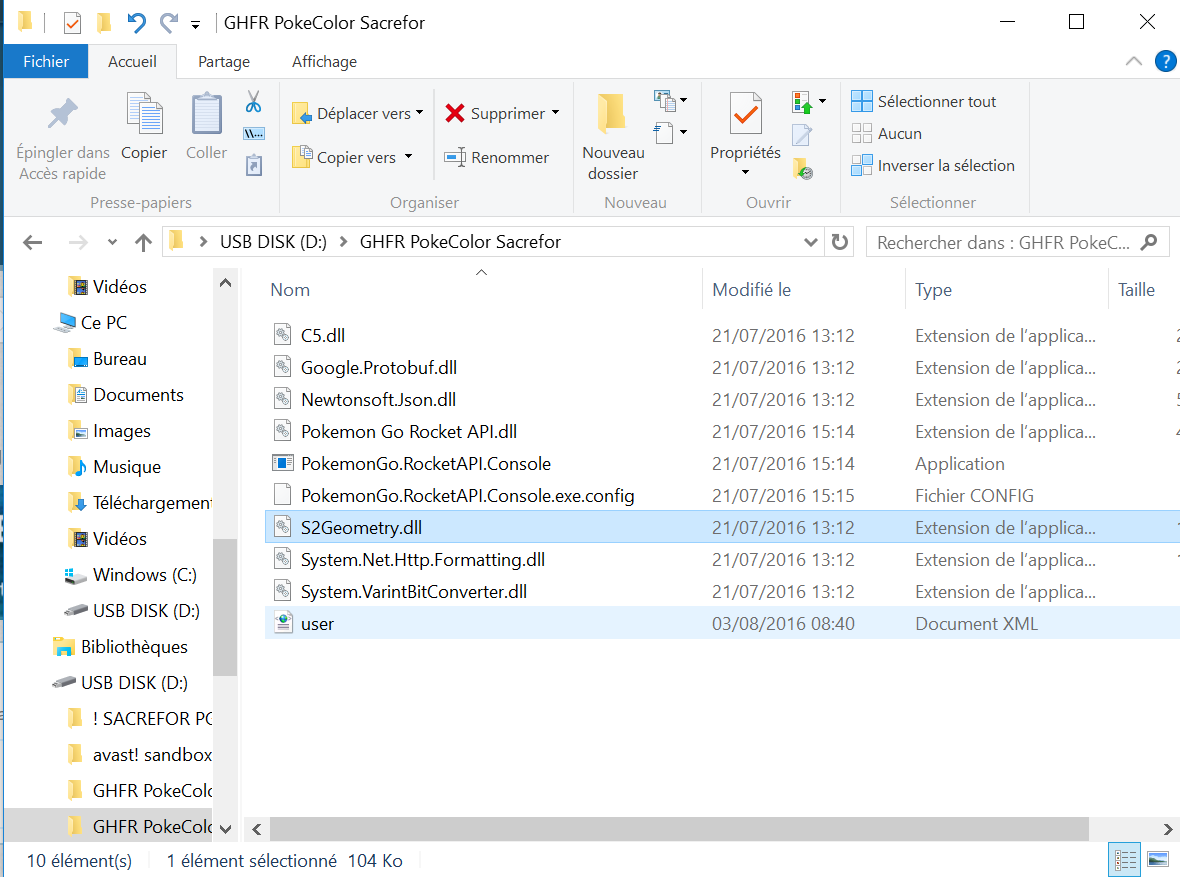Click the Paste shortcut icon
Screen dimensions: 1180x877
tap(254, 166)
